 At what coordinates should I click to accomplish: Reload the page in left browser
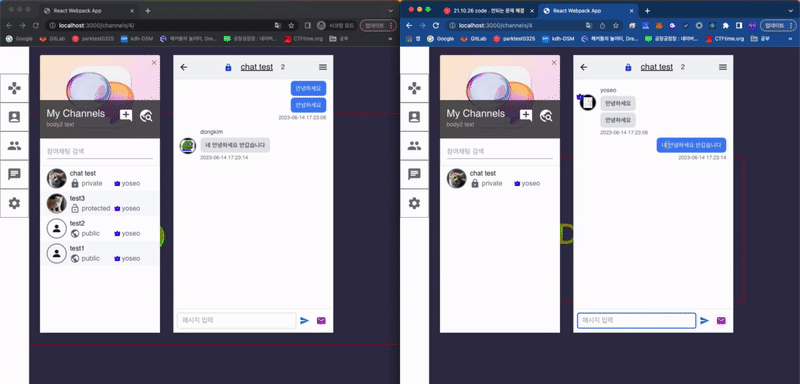click(36, 25)
